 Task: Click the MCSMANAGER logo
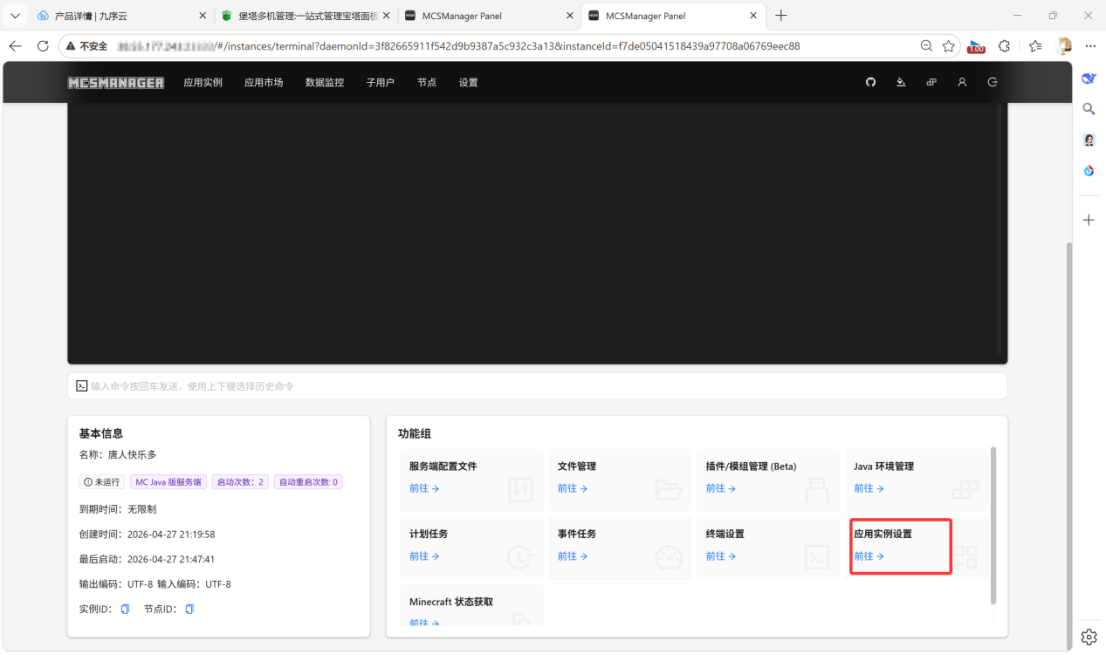tap(116, 82)
